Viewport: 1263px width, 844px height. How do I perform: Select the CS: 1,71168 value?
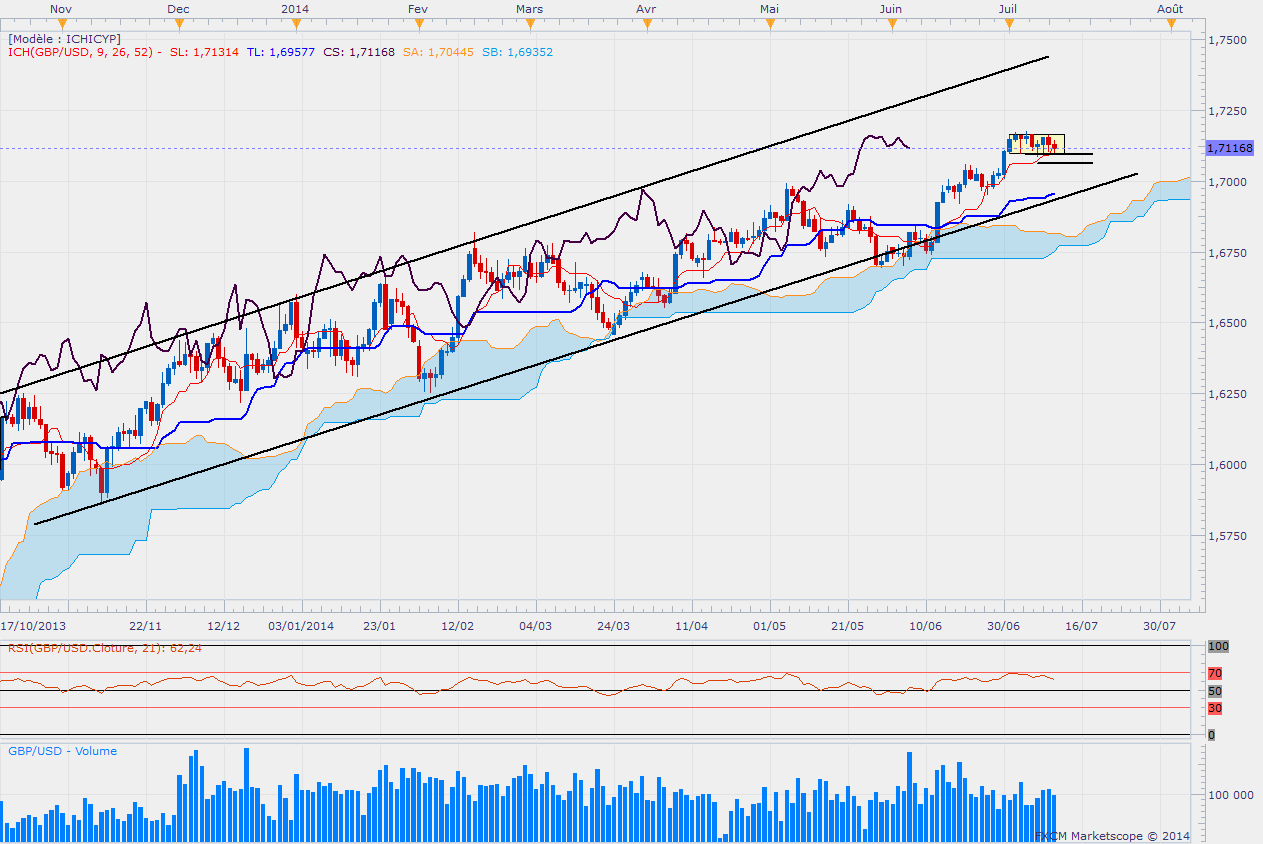tap(359, 51)
